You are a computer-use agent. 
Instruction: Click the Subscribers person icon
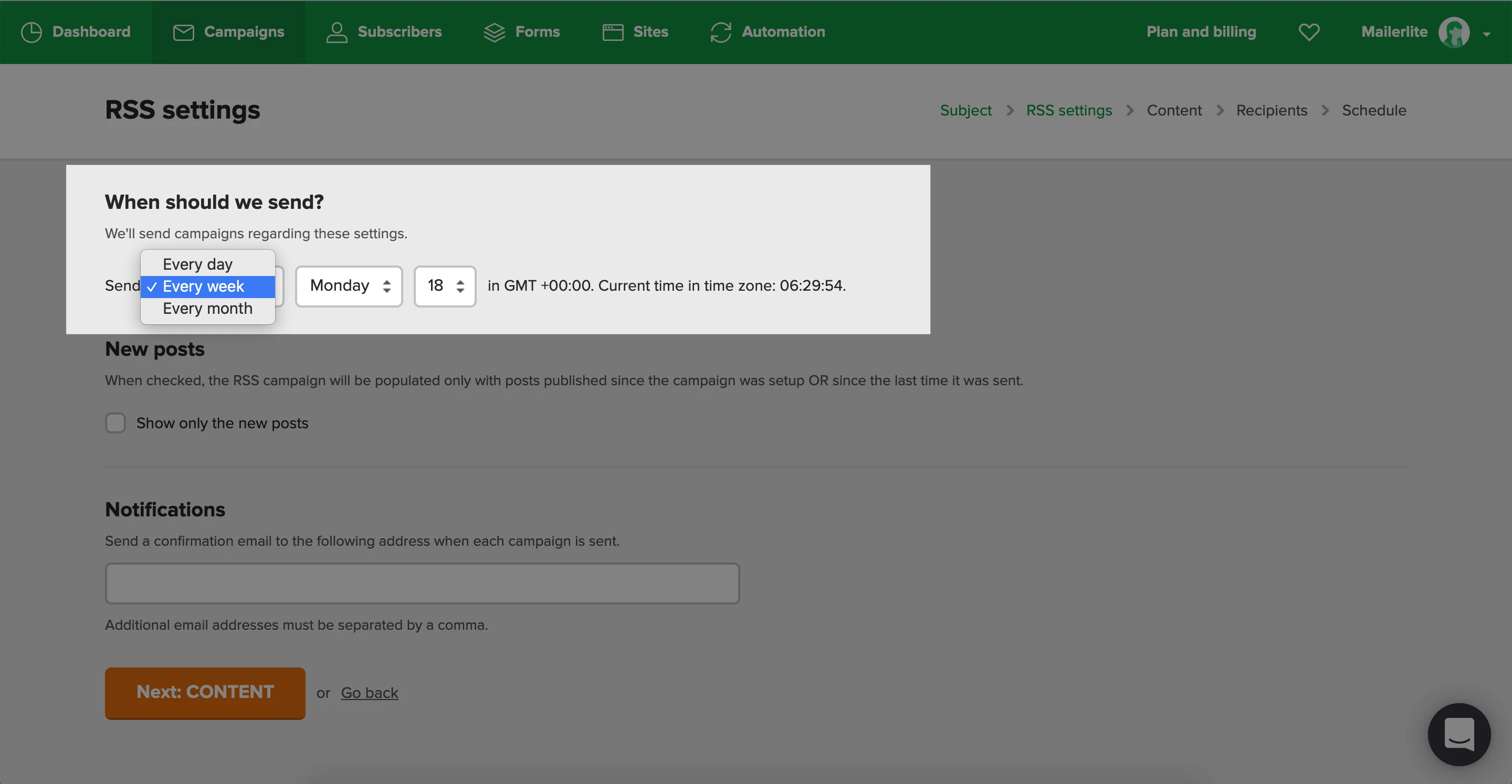pyautogui.click(x=337, y=33)
